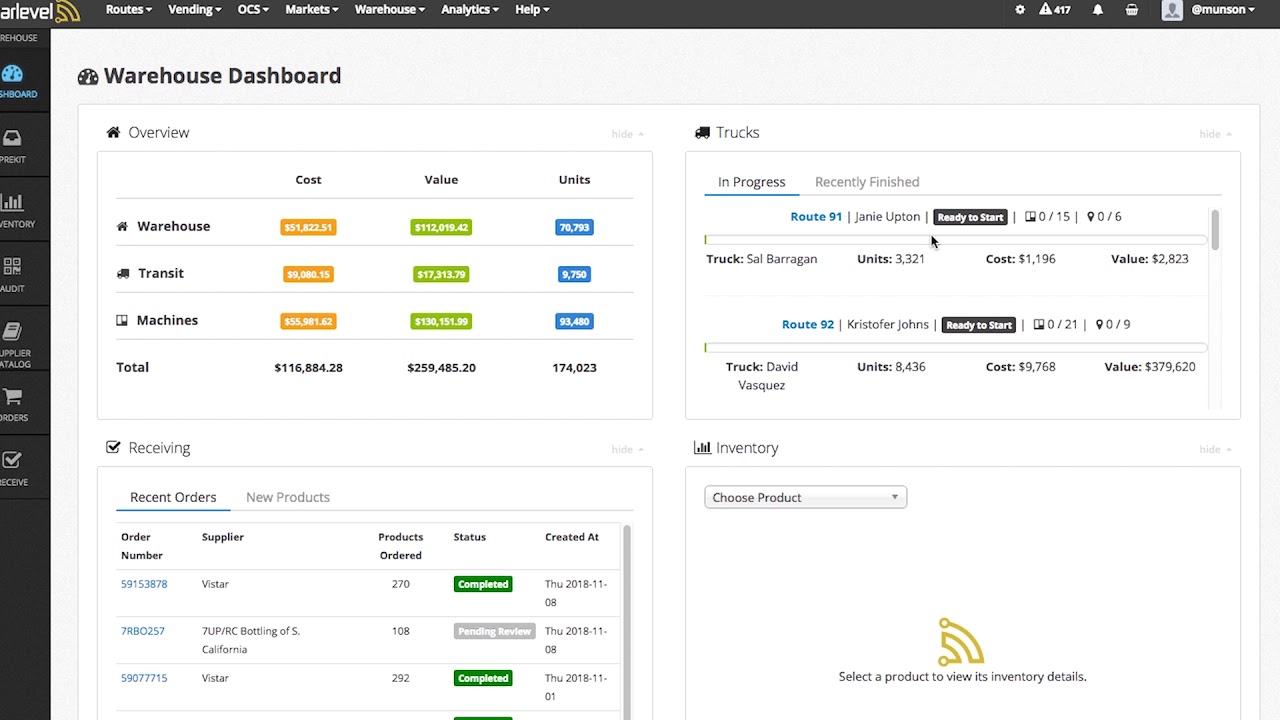Click the Pending Review status badge
This screenshot has height=720, width=1280.
[x=494, y=631]
